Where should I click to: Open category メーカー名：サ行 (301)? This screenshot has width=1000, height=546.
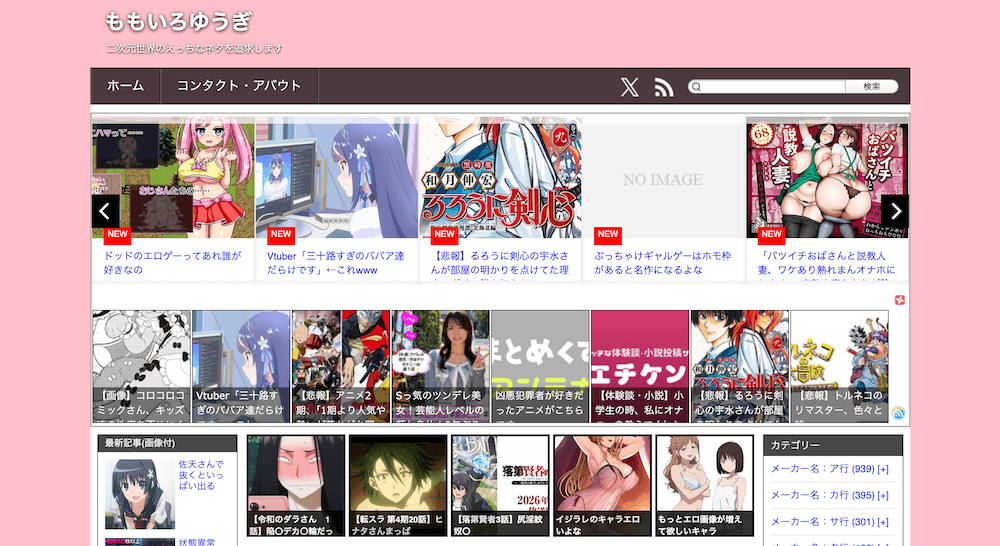(x=822, y=522)
